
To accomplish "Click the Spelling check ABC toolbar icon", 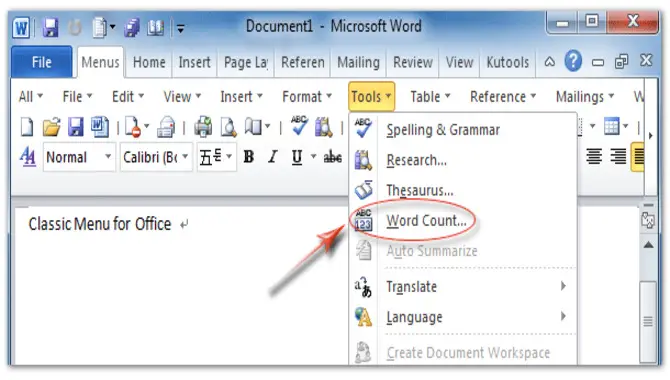I will [x=299, y=126].
